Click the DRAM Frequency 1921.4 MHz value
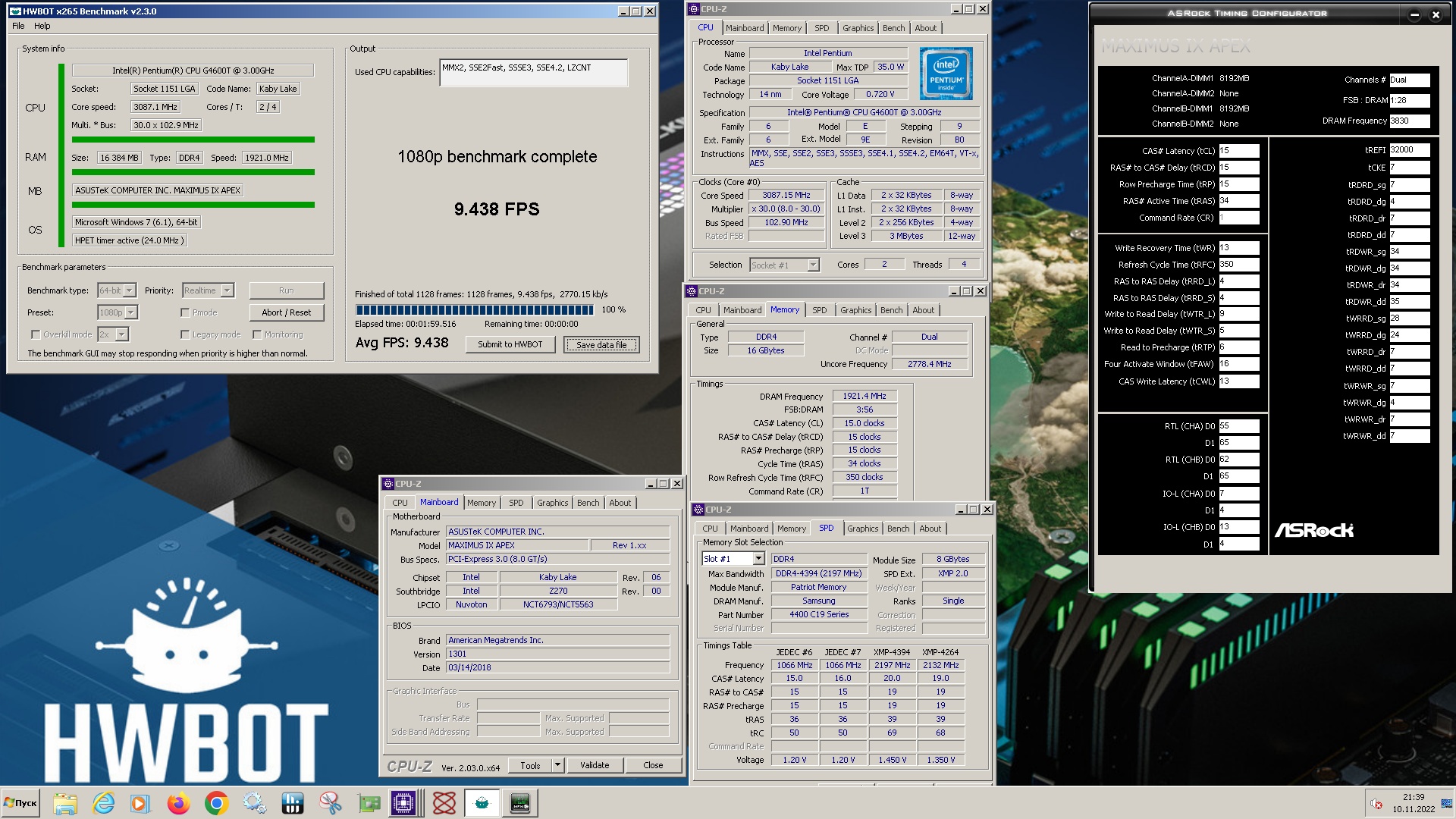The height and width of the screenshot is (819, 1456). (x=864, y=396)
